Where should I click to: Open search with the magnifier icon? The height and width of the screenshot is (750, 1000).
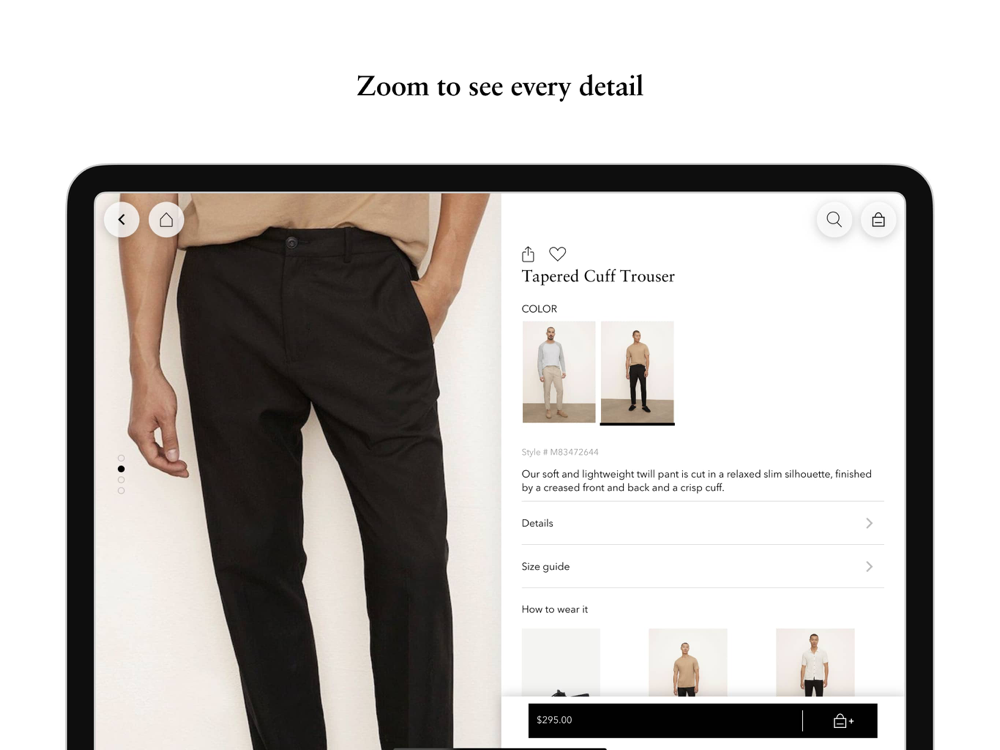click(x=834, y=219)
